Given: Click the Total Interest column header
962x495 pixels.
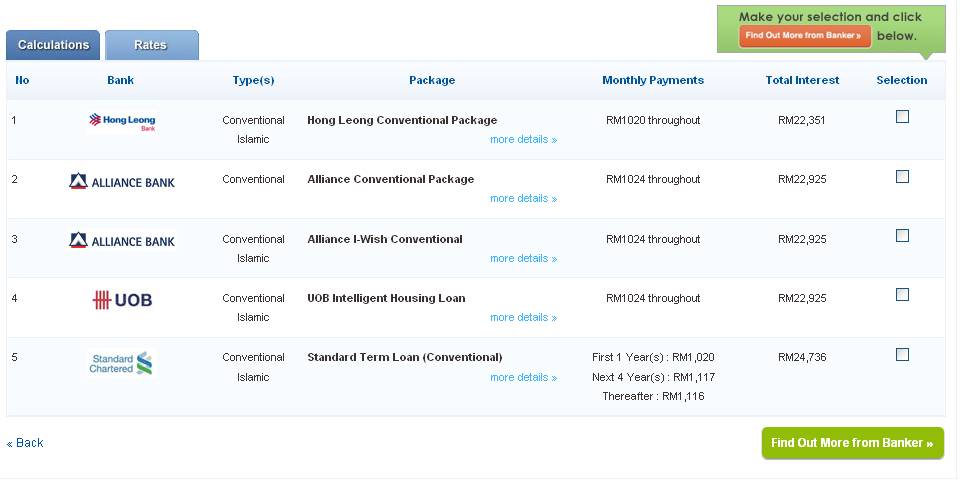Looking at the screenshot, I should (x=802, y=80).
